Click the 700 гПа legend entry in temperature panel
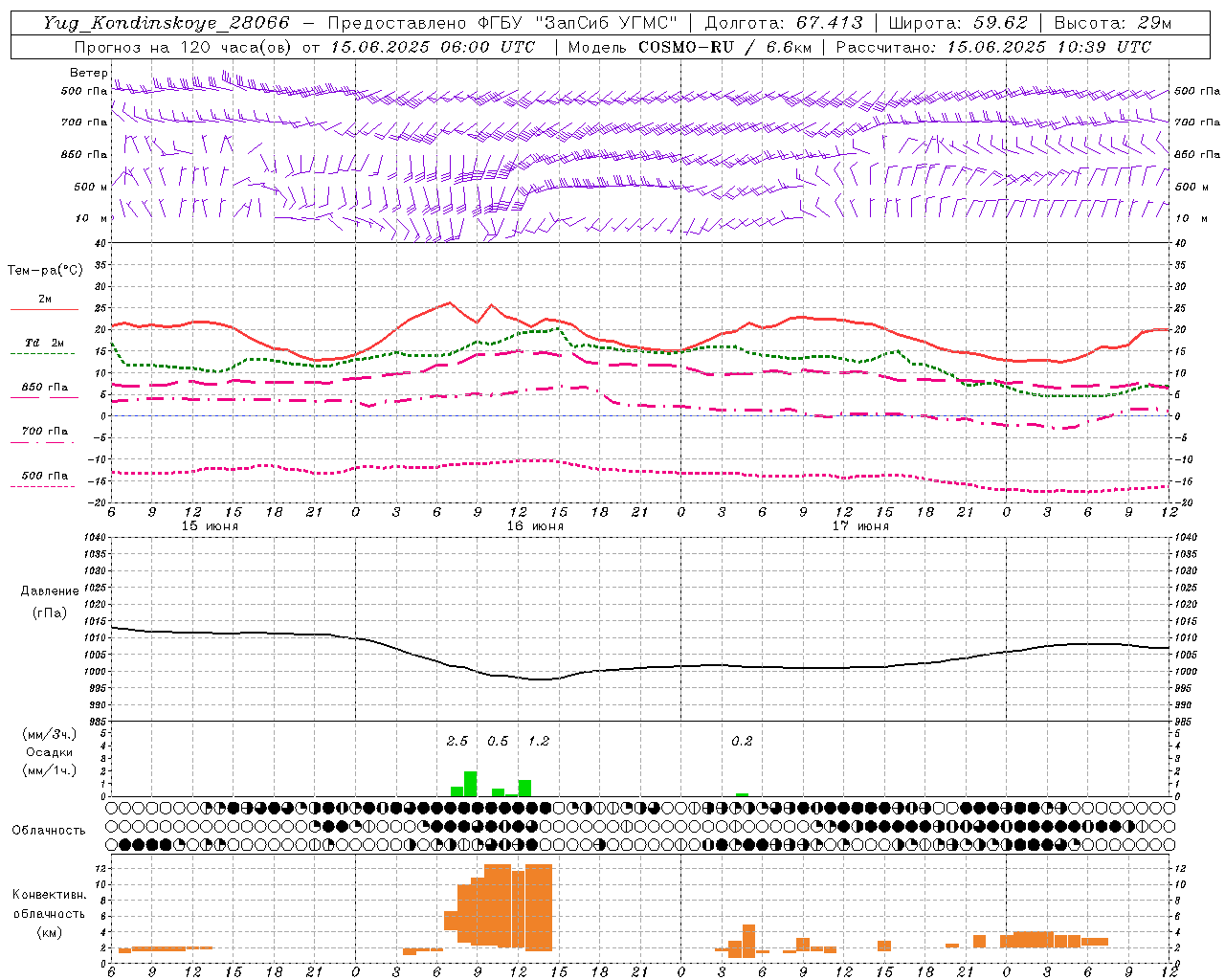This screenshot has height=980, width=1225. pos(45,432)
